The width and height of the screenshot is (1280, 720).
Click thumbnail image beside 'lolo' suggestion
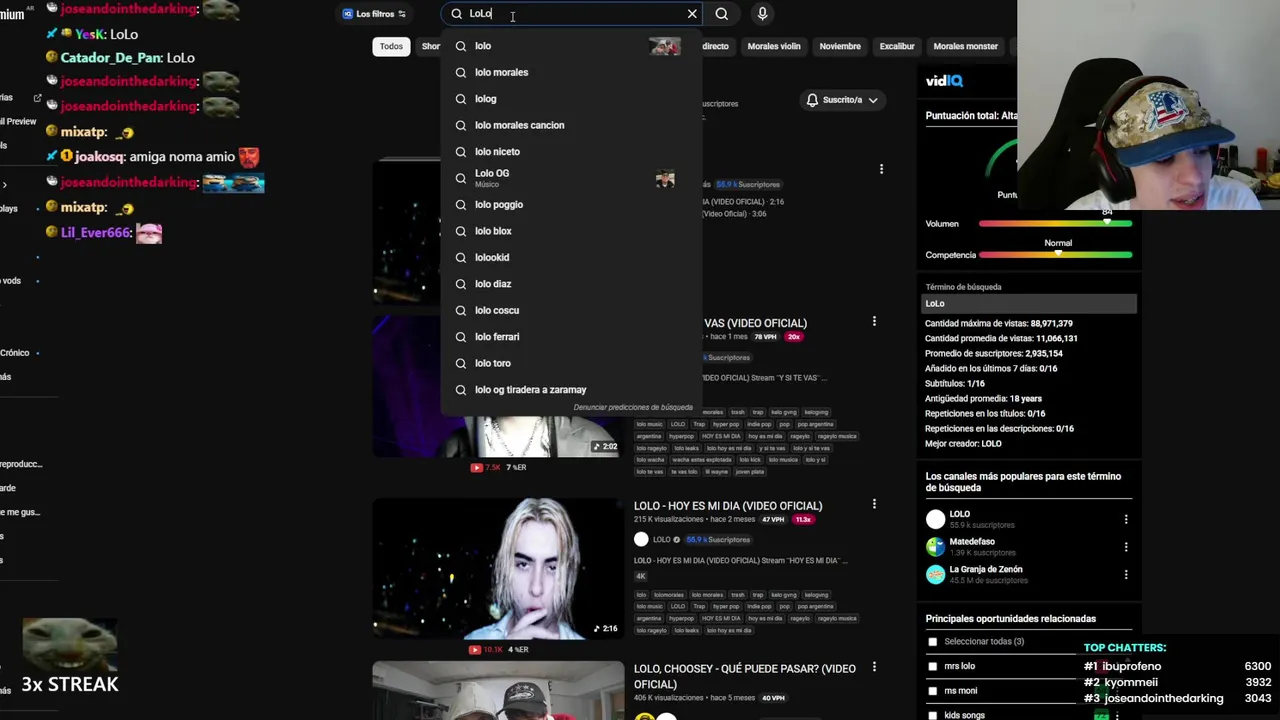pos(665,46)
